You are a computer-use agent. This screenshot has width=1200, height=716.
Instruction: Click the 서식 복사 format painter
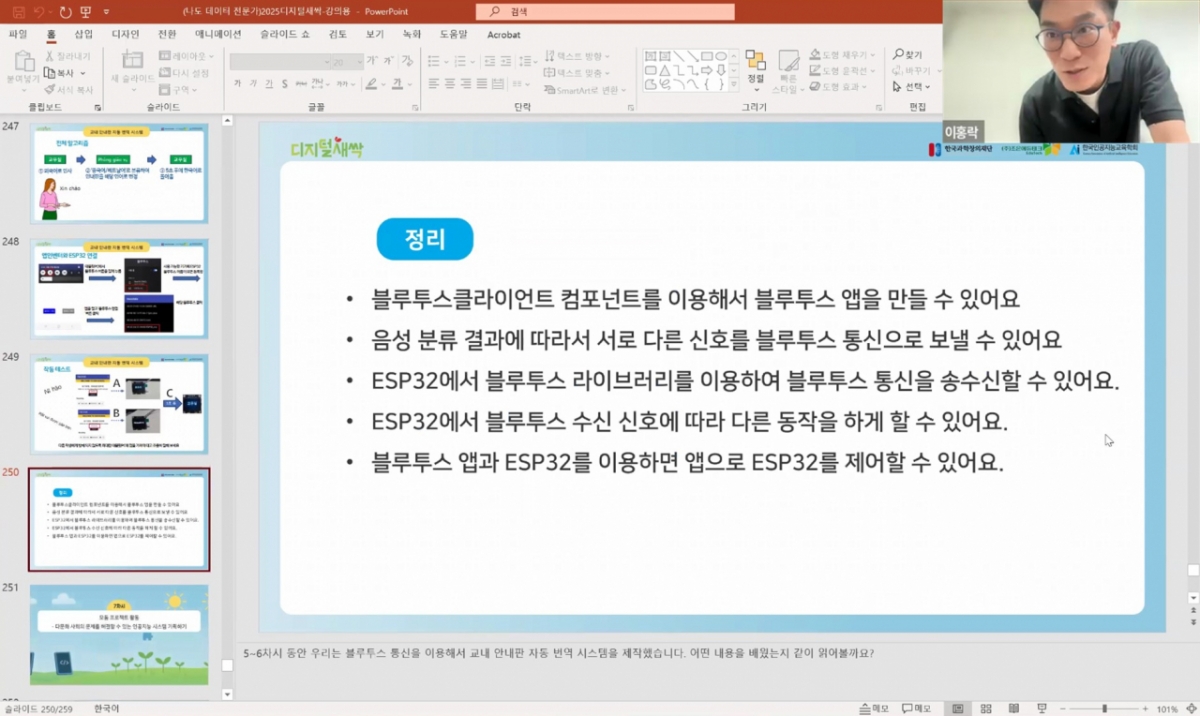(x=70, y=90)
